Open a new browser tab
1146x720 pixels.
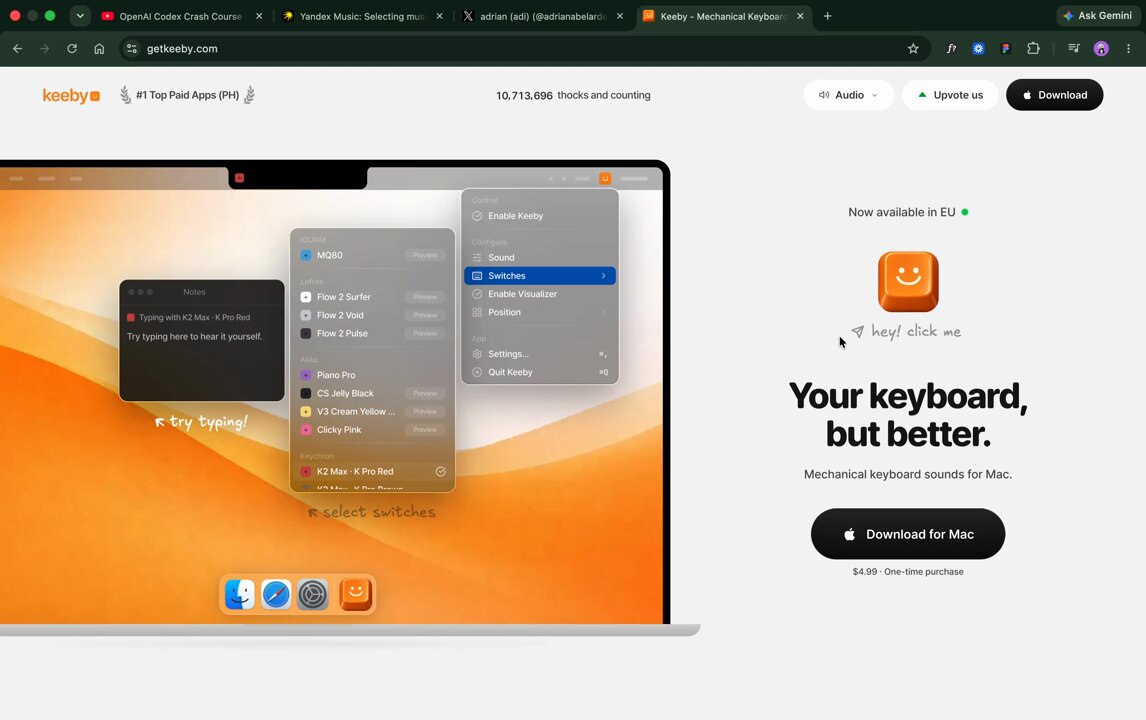[827, 16]
